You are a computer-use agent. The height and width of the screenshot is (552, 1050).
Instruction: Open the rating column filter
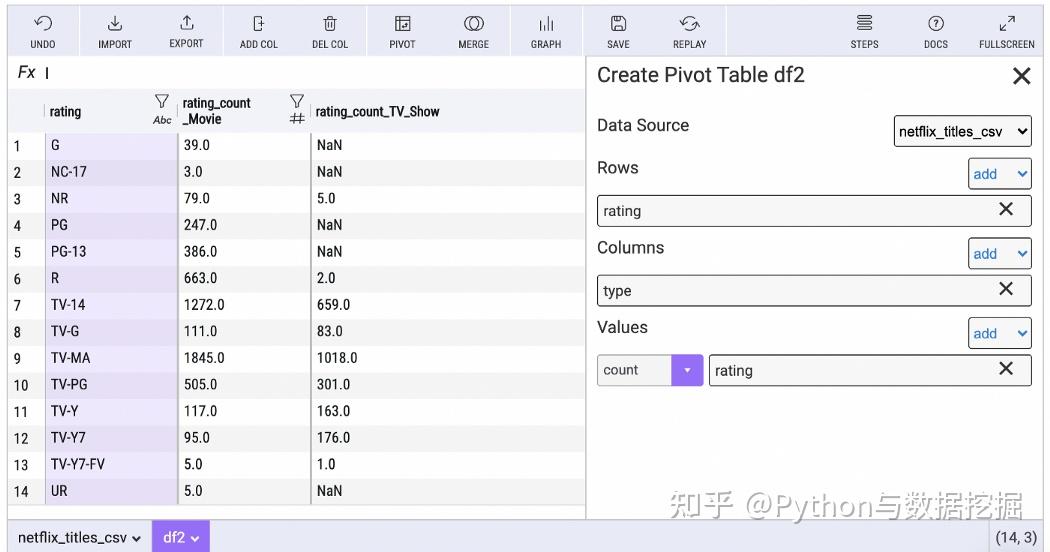(162, 102)
